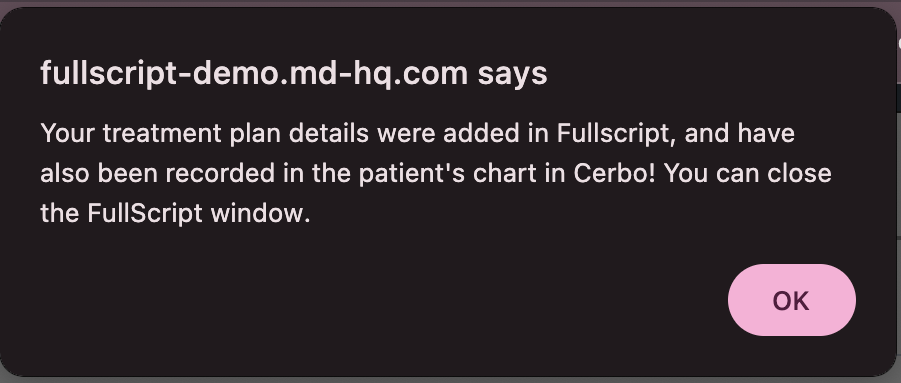The image size is (901, 383).
Task: Select the "fullscript-demo.md-hq.com says" dialog title
Action: pos(294,73)
